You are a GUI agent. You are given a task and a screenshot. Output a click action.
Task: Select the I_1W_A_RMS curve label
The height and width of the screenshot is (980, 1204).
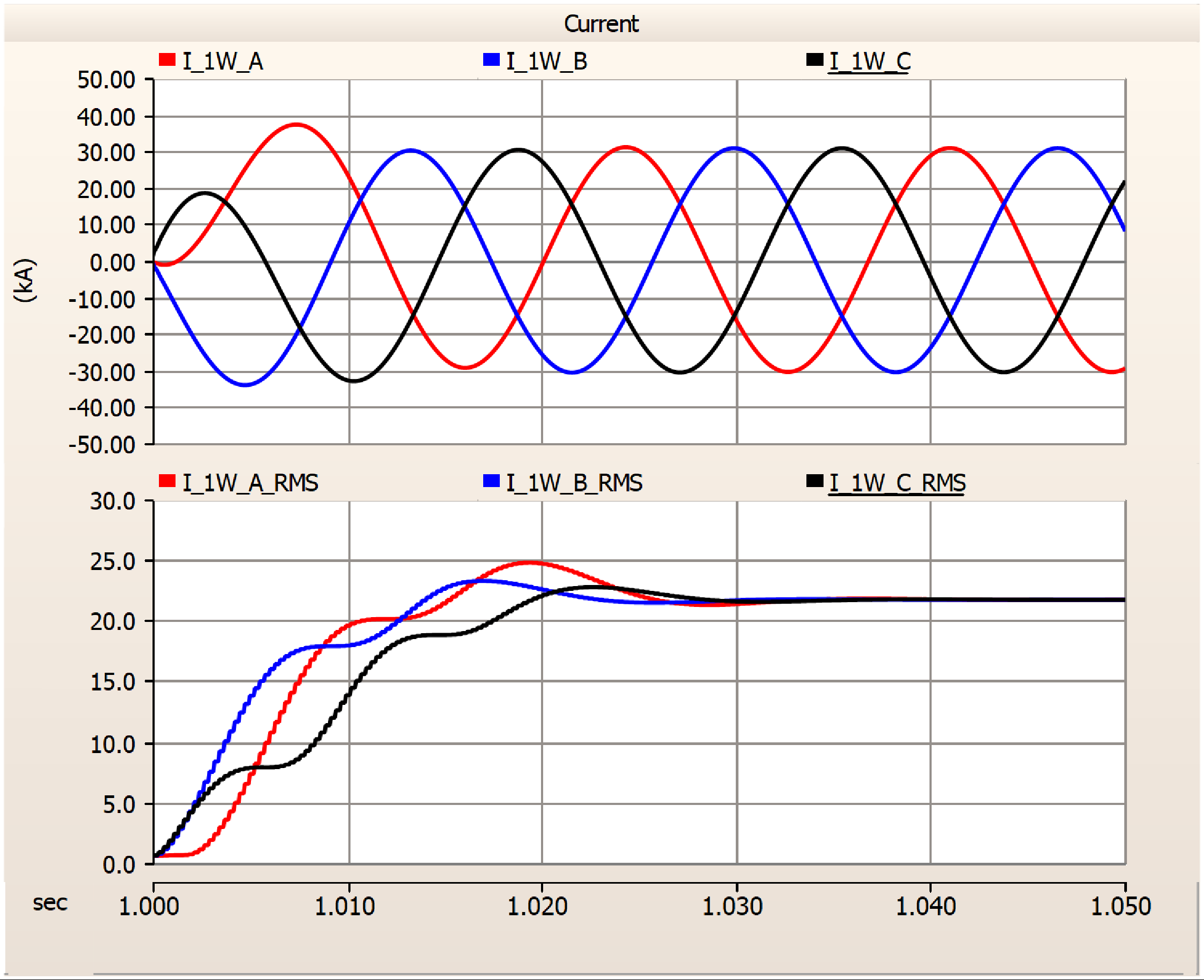tap(250, 483)
